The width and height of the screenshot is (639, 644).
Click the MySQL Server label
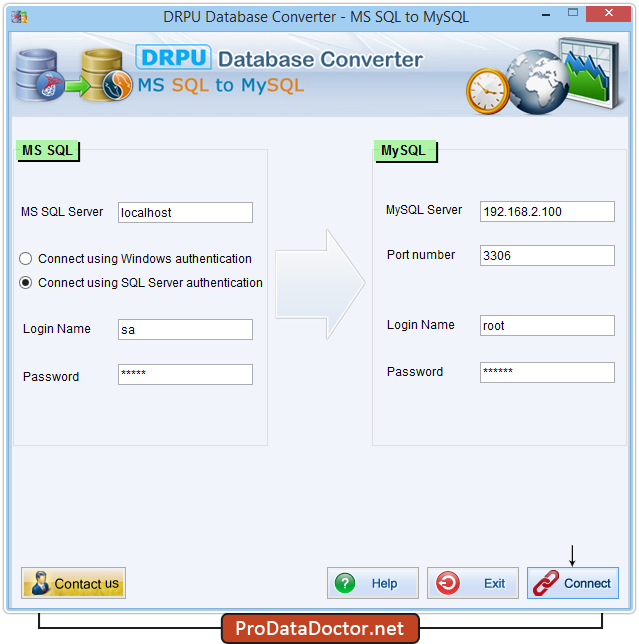pos(424,210)
